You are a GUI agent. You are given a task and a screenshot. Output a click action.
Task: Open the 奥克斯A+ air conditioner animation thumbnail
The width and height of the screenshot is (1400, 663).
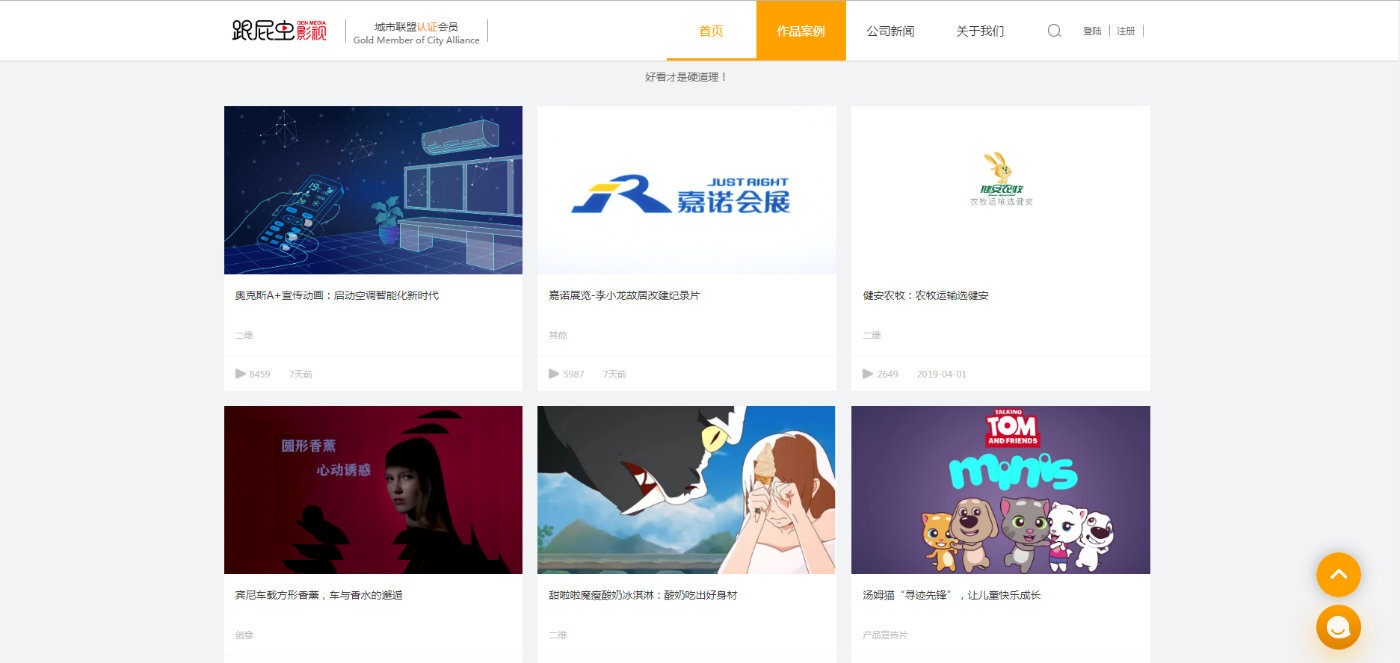(373, 190)
